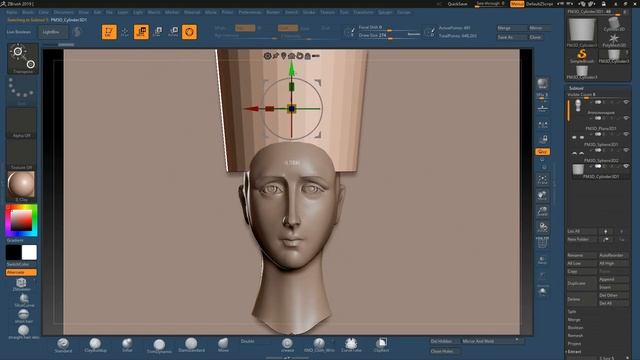
Task: Expand the Boolean section
Action: tap(576, 327)
